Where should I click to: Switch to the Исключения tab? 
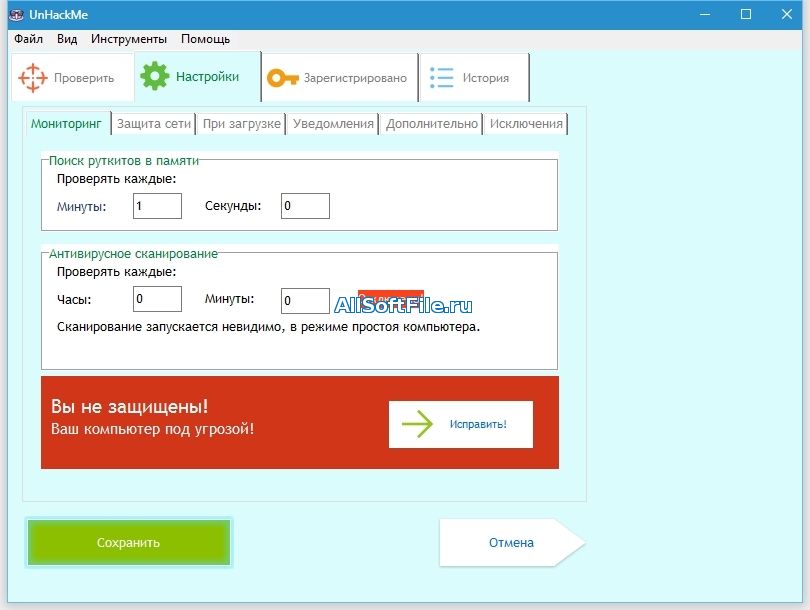526,124
